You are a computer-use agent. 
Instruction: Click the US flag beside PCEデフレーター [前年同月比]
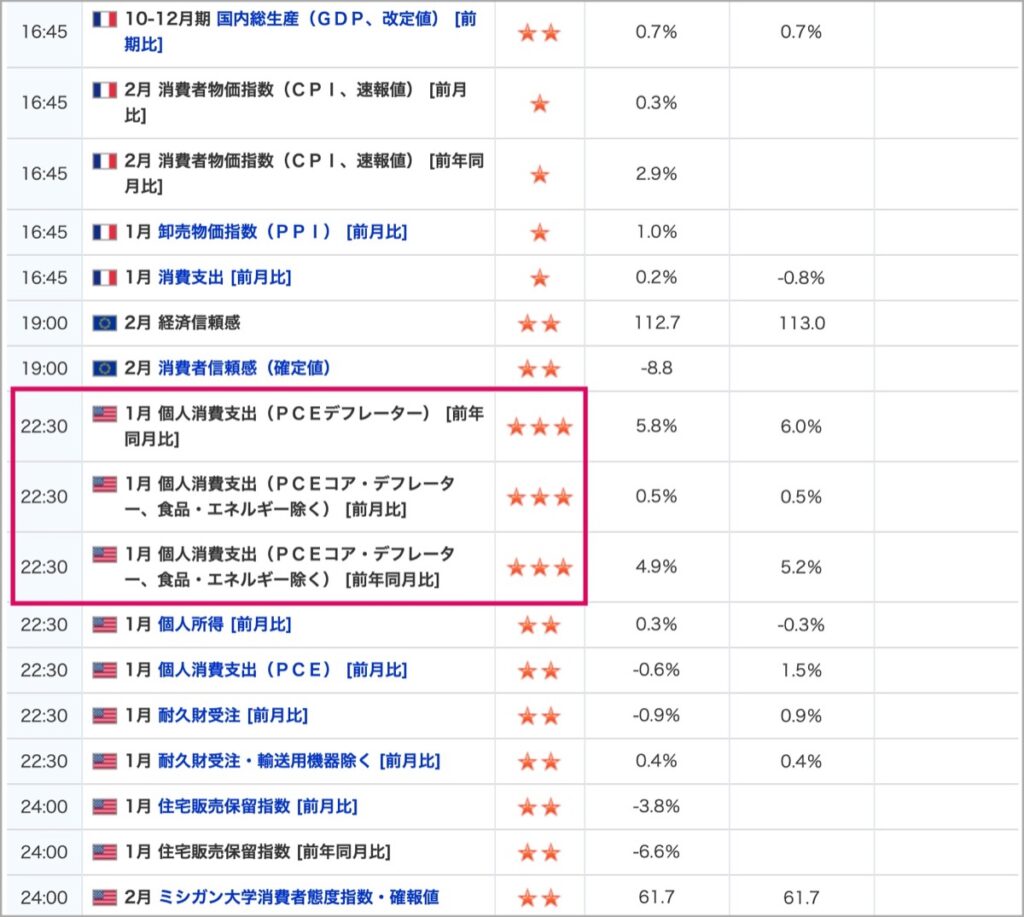point(104,414)
